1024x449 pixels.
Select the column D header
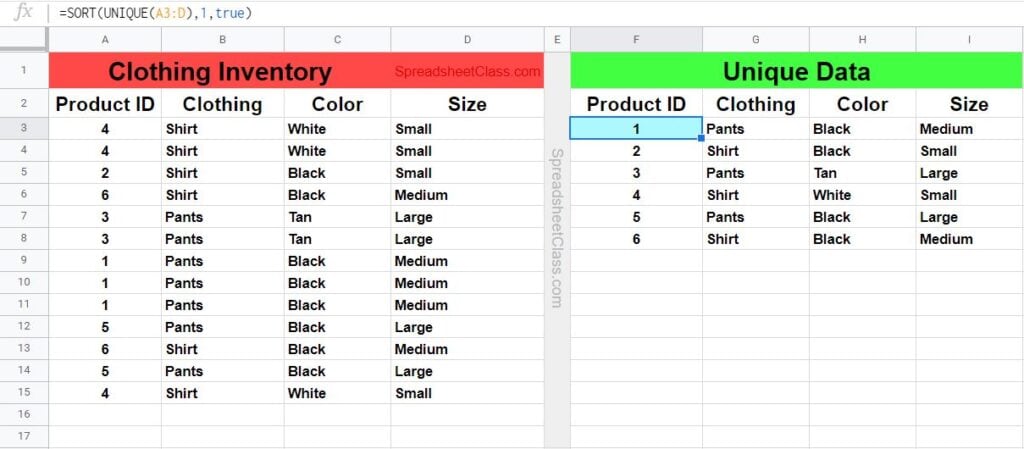pyautogui.click(x=467, y=40)
